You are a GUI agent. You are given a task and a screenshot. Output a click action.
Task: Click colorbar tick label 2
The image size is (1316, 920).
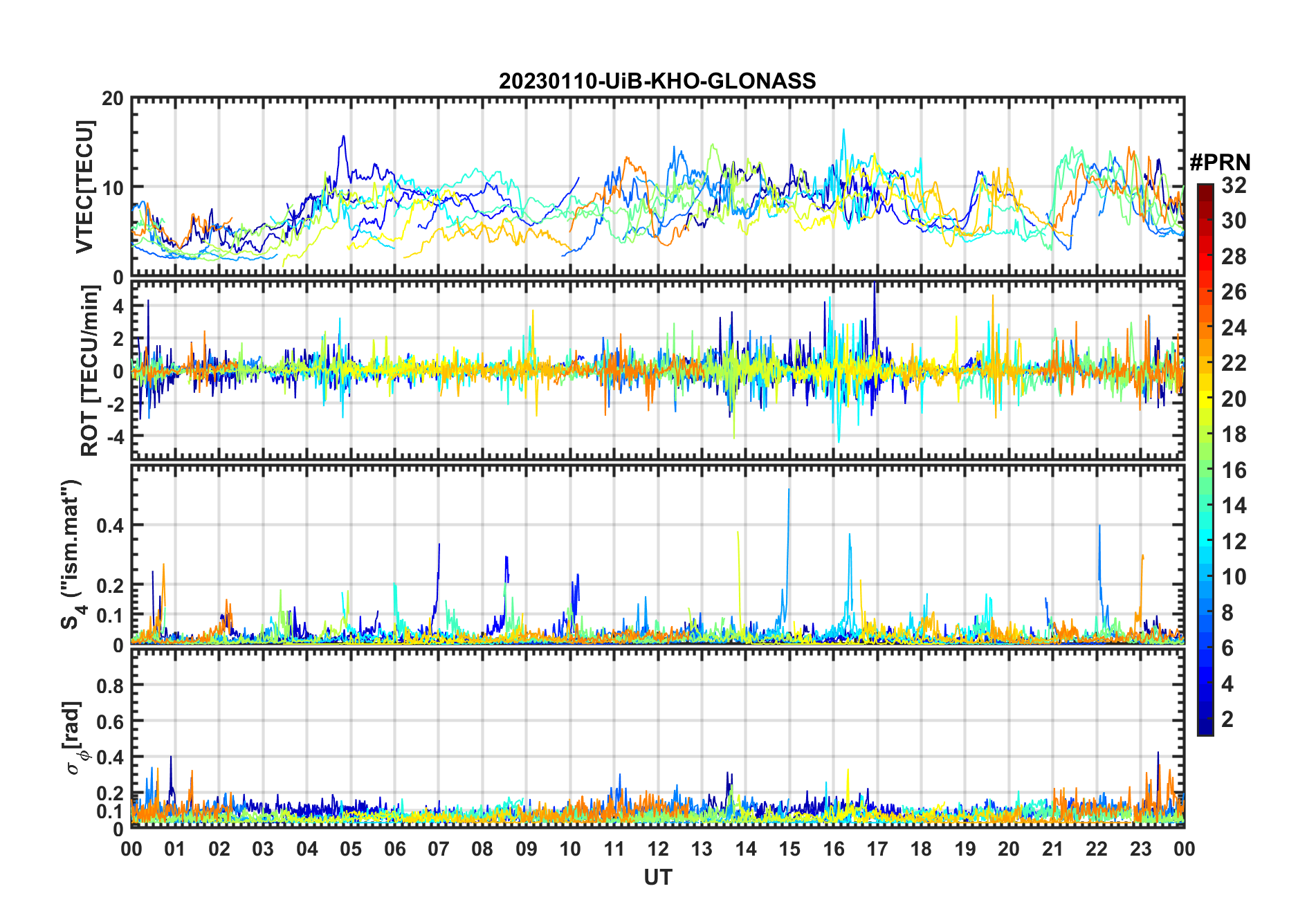click(x=1227, y=719)
